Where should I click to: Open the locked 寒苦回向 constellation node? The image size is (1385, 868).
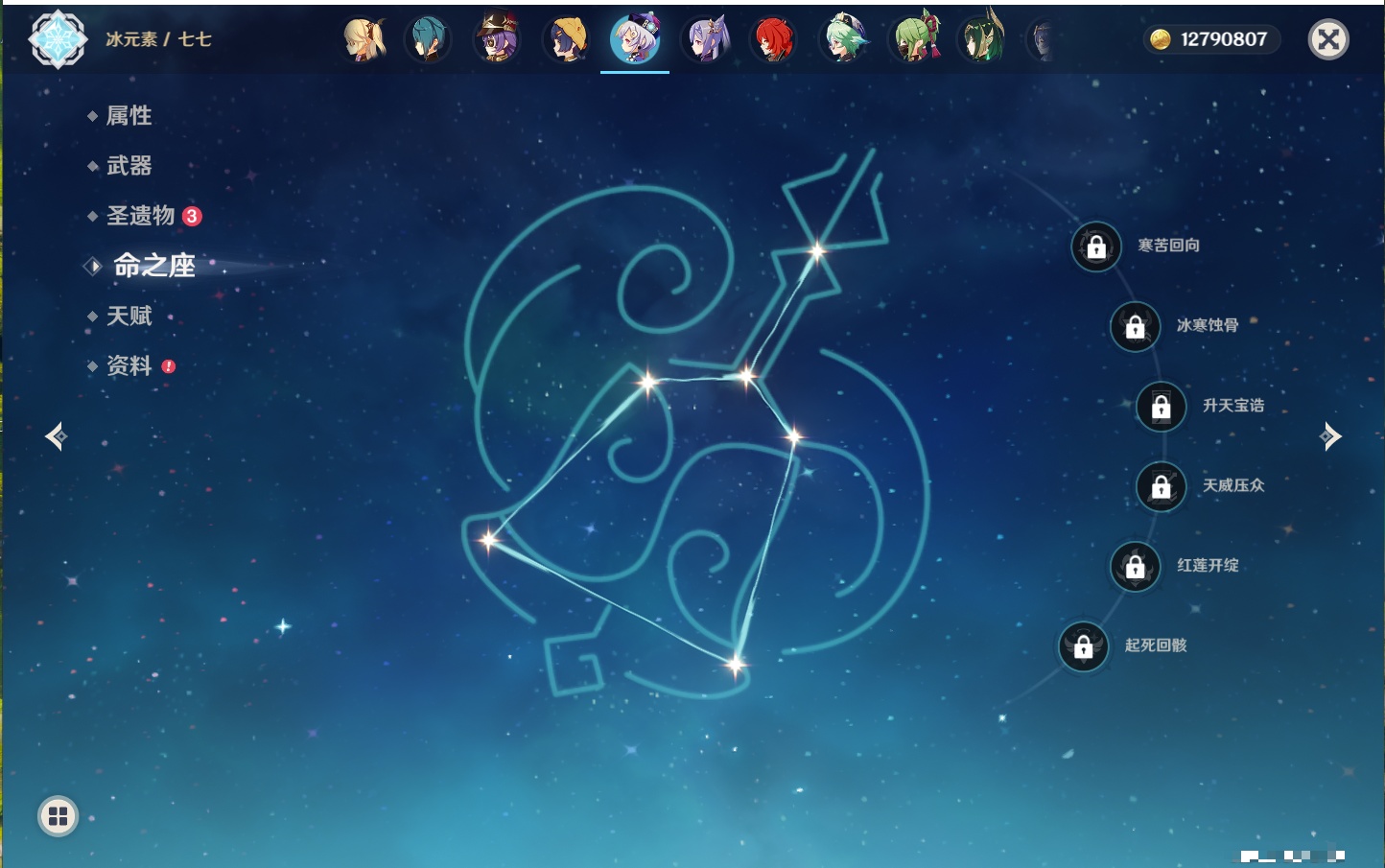pos(1096,246)
